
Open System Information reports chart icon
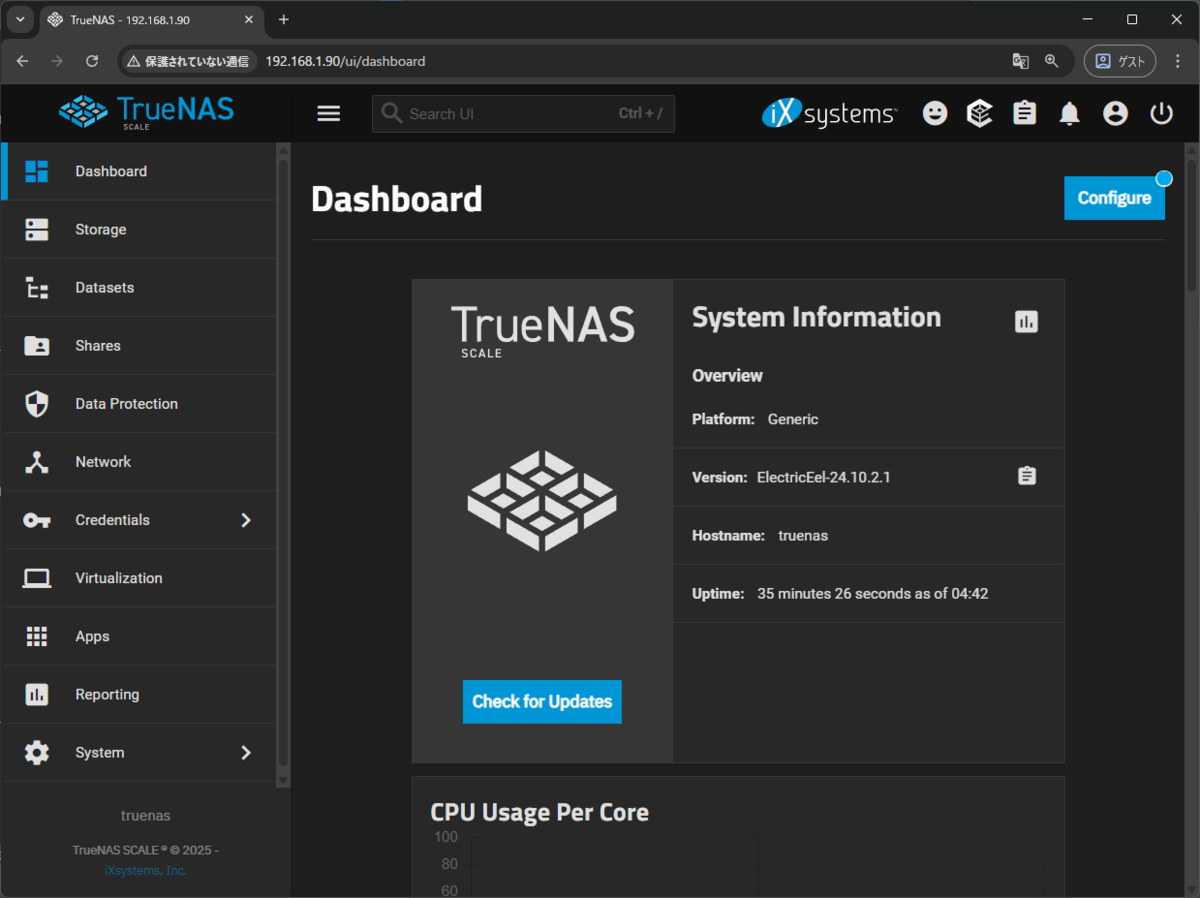1026,321
